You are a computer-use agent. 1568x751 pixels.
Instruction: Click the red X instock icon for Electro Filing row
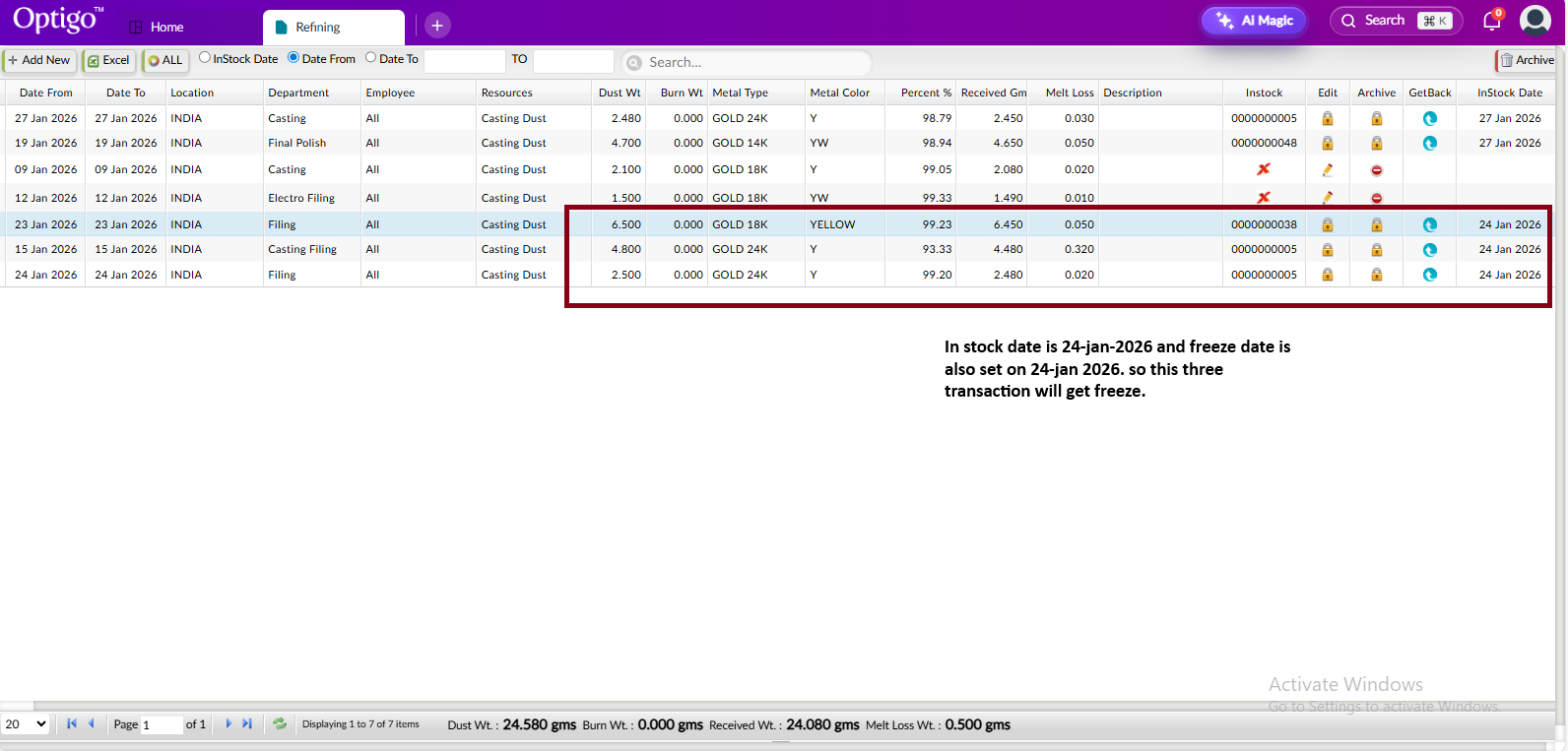1263,198
